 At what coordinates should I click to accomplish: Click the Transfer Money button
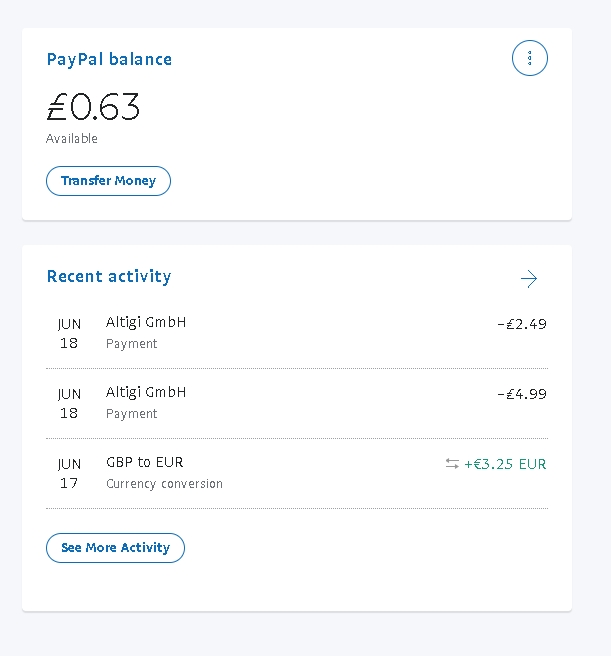108,181
